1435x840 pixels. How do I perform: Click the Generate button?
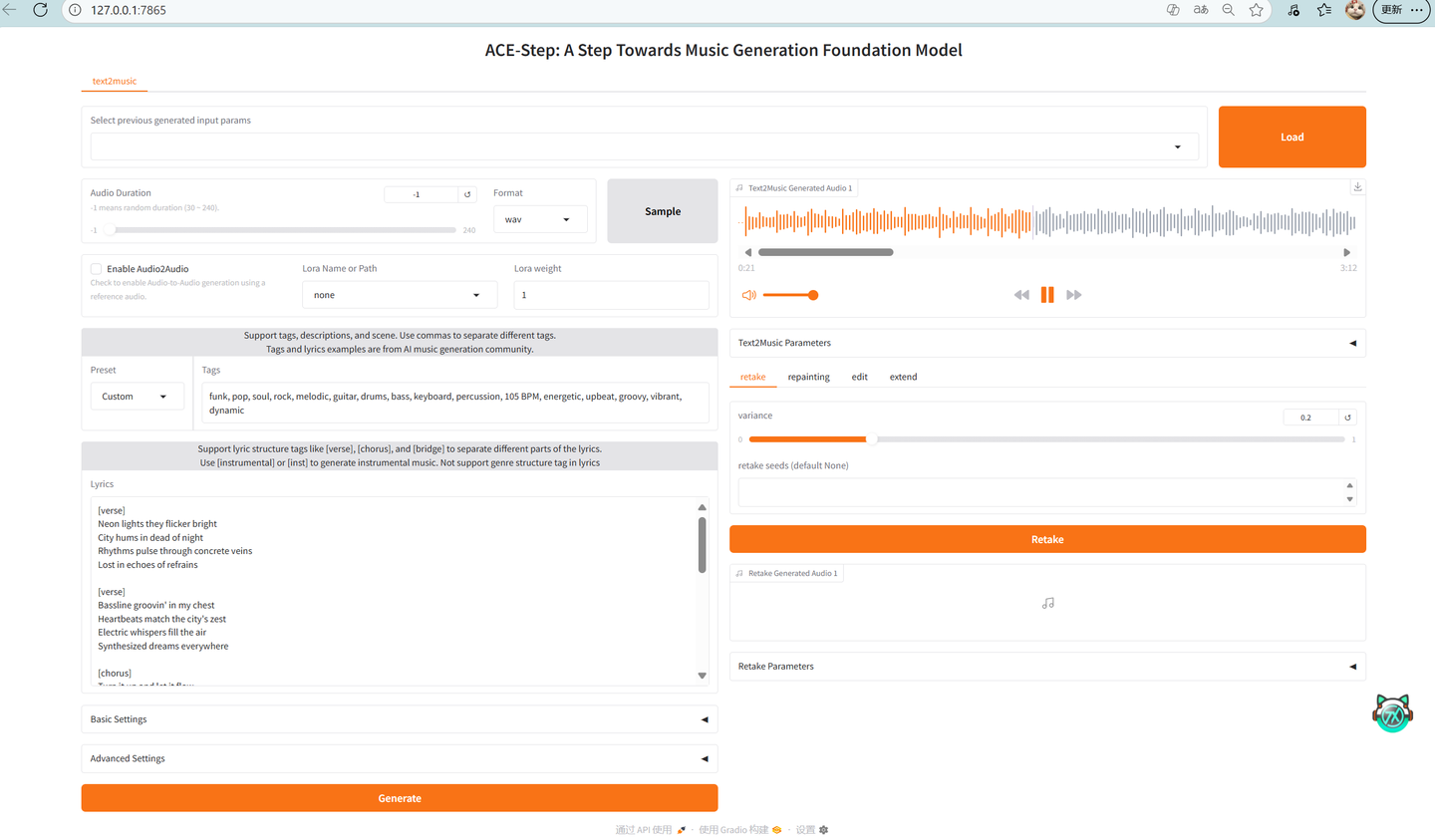[400, 798]
